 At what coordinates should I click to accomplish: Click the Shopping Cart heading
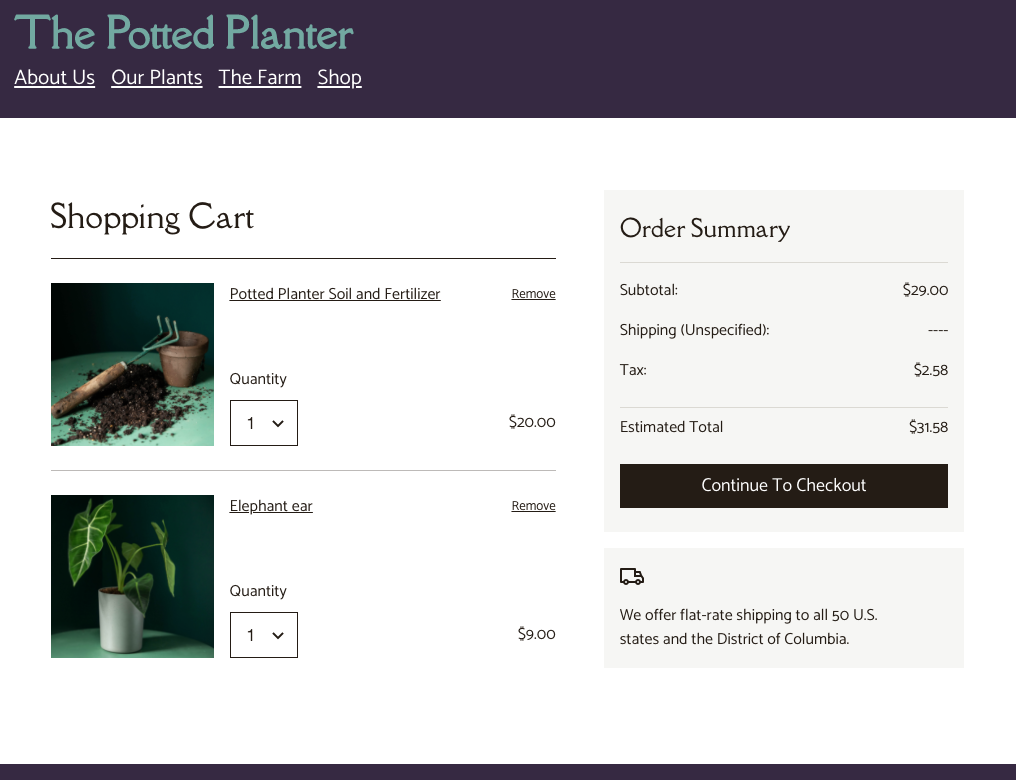[152, 217]
